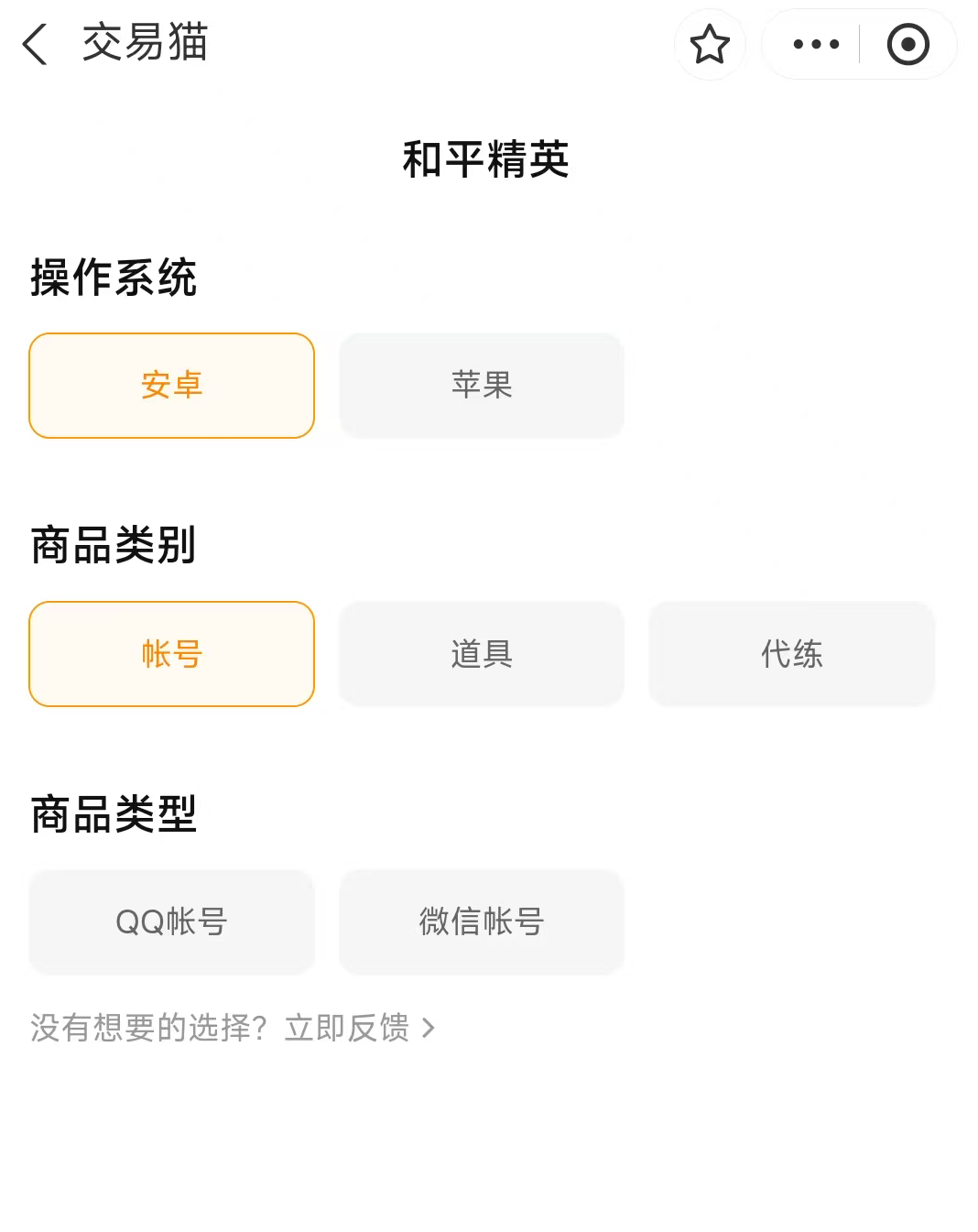Click the 和平精英 game title
This screenshot has height=1232, width=978.
coord(486,159)
